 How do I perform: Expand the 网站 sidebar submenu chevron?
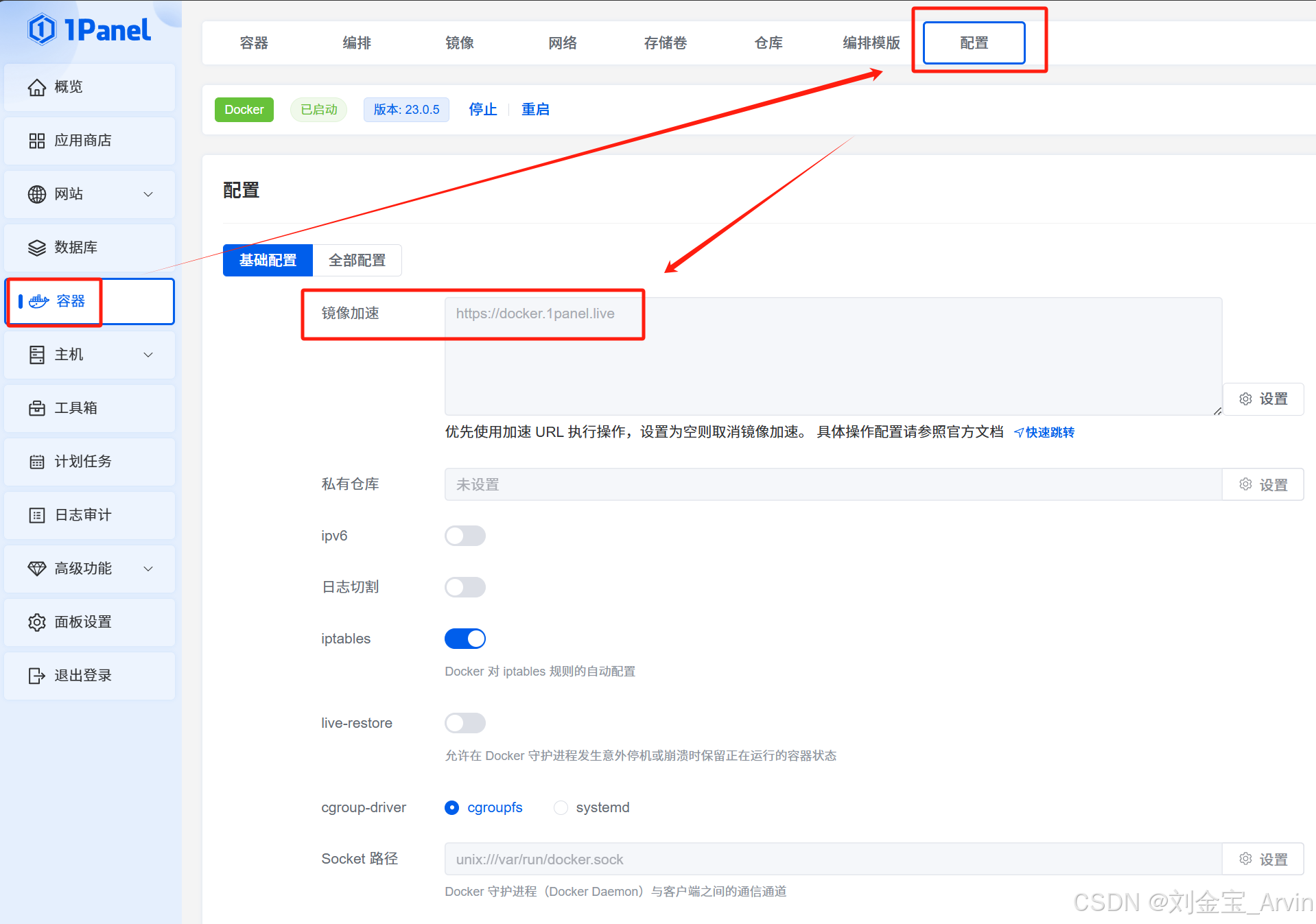click(148, 194)
